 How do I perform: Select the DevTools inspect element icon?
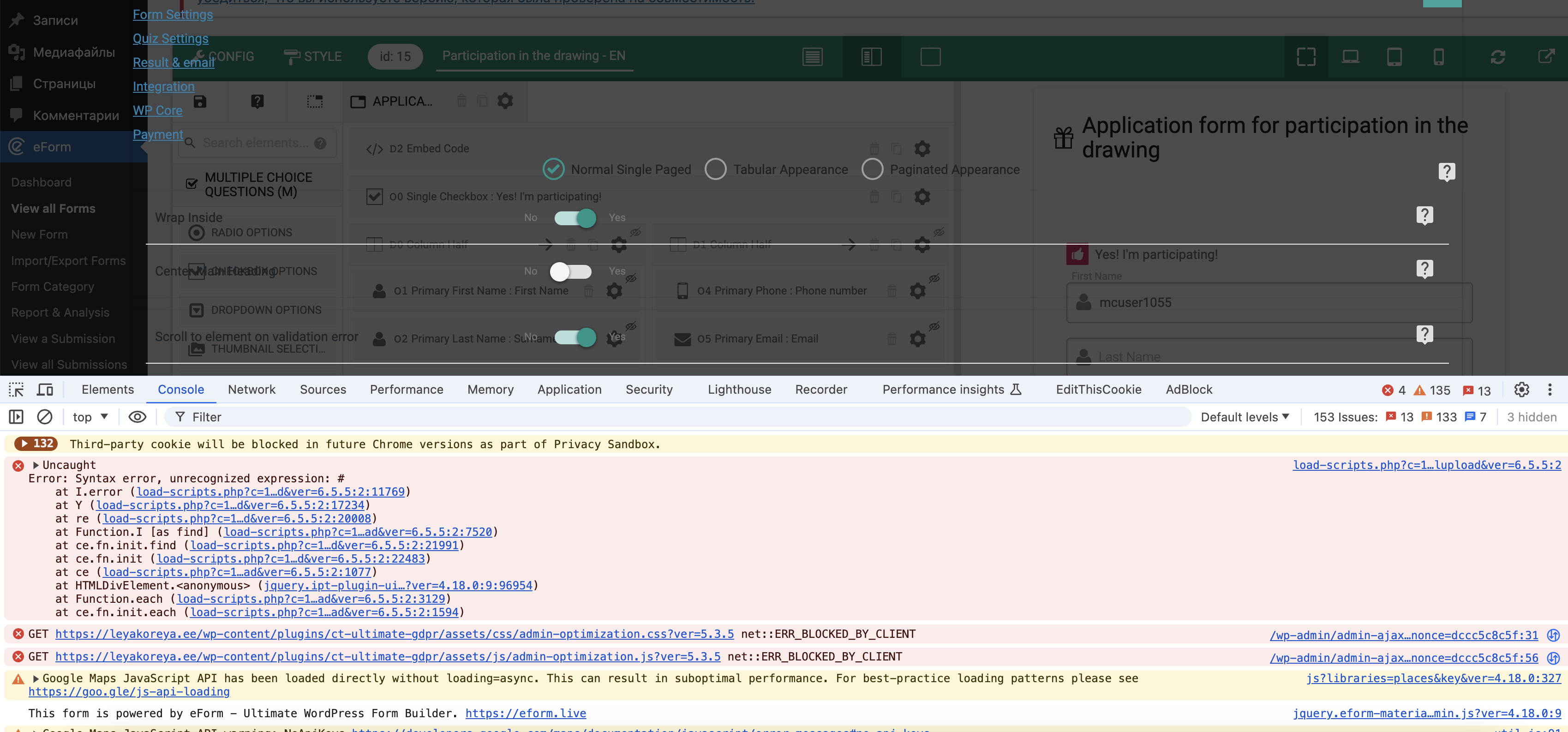(x=16, y=390)
